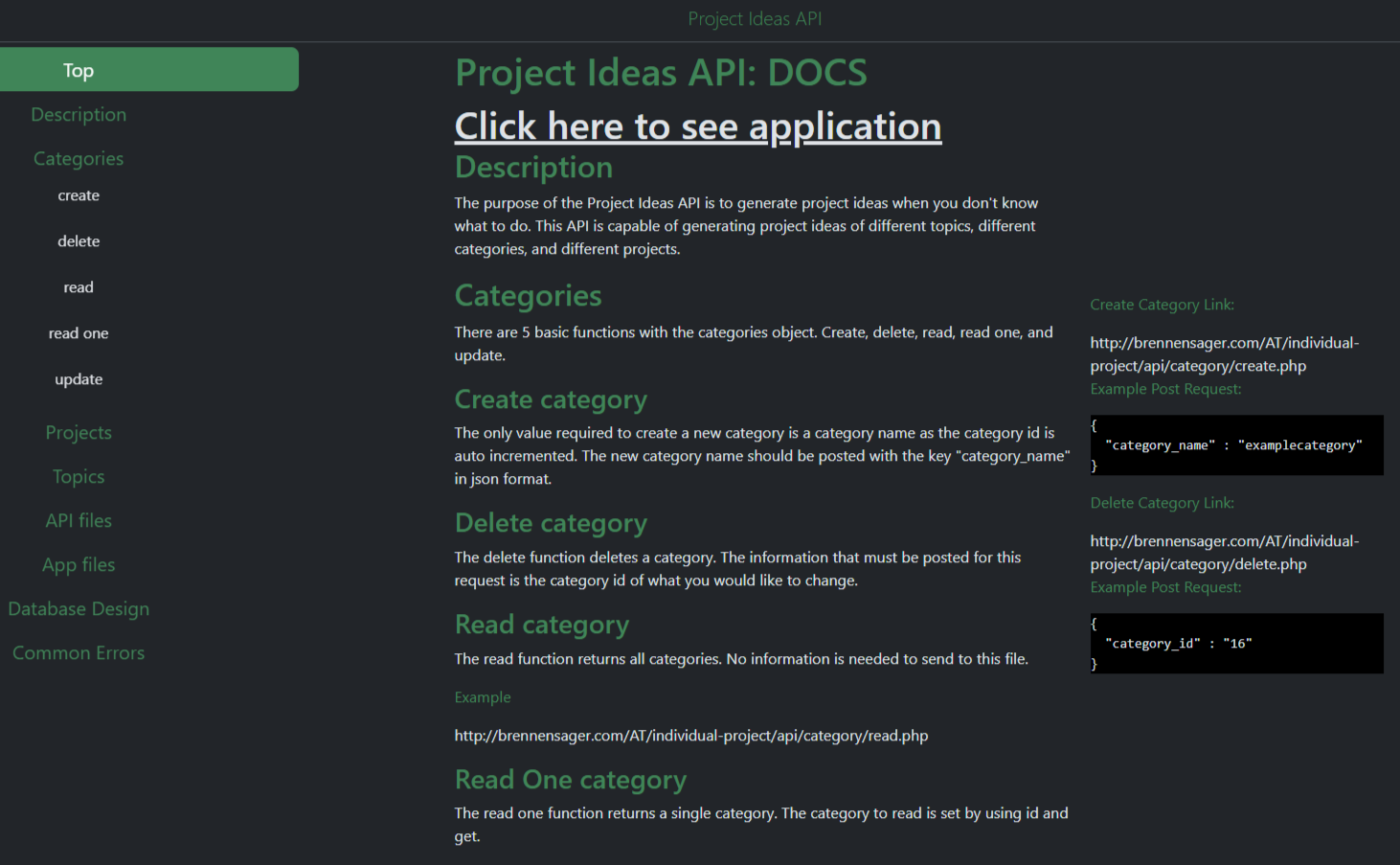Viewport: 1400px width, 865px height.
Task: Click the Read category heading
Action: pos(542,625)
